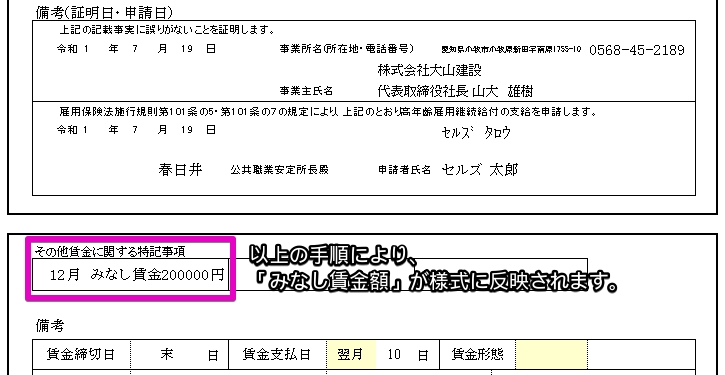725x375 pixels.
Task: Click the その他賃金に関する特記事項 label
Action: (110, 252)
